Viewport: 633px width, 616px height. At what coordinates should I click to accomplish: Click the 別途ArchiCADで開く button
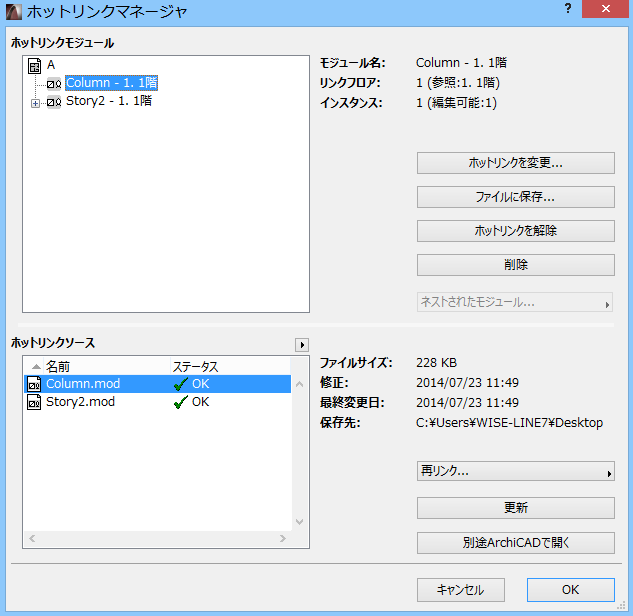tap(516, 543)
